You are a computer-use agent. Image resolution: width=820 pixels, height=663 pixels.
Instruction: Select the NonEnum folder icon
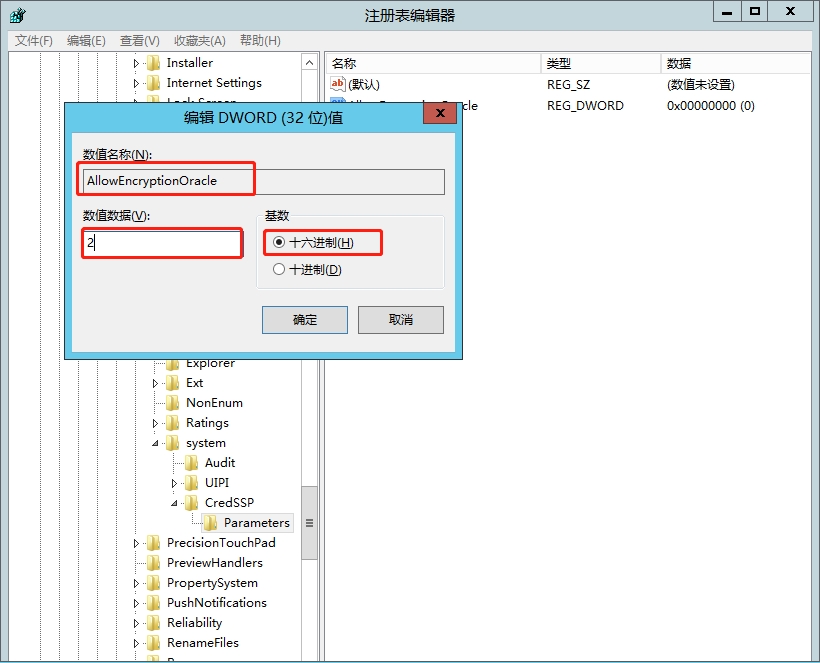[x=173, y=403]
